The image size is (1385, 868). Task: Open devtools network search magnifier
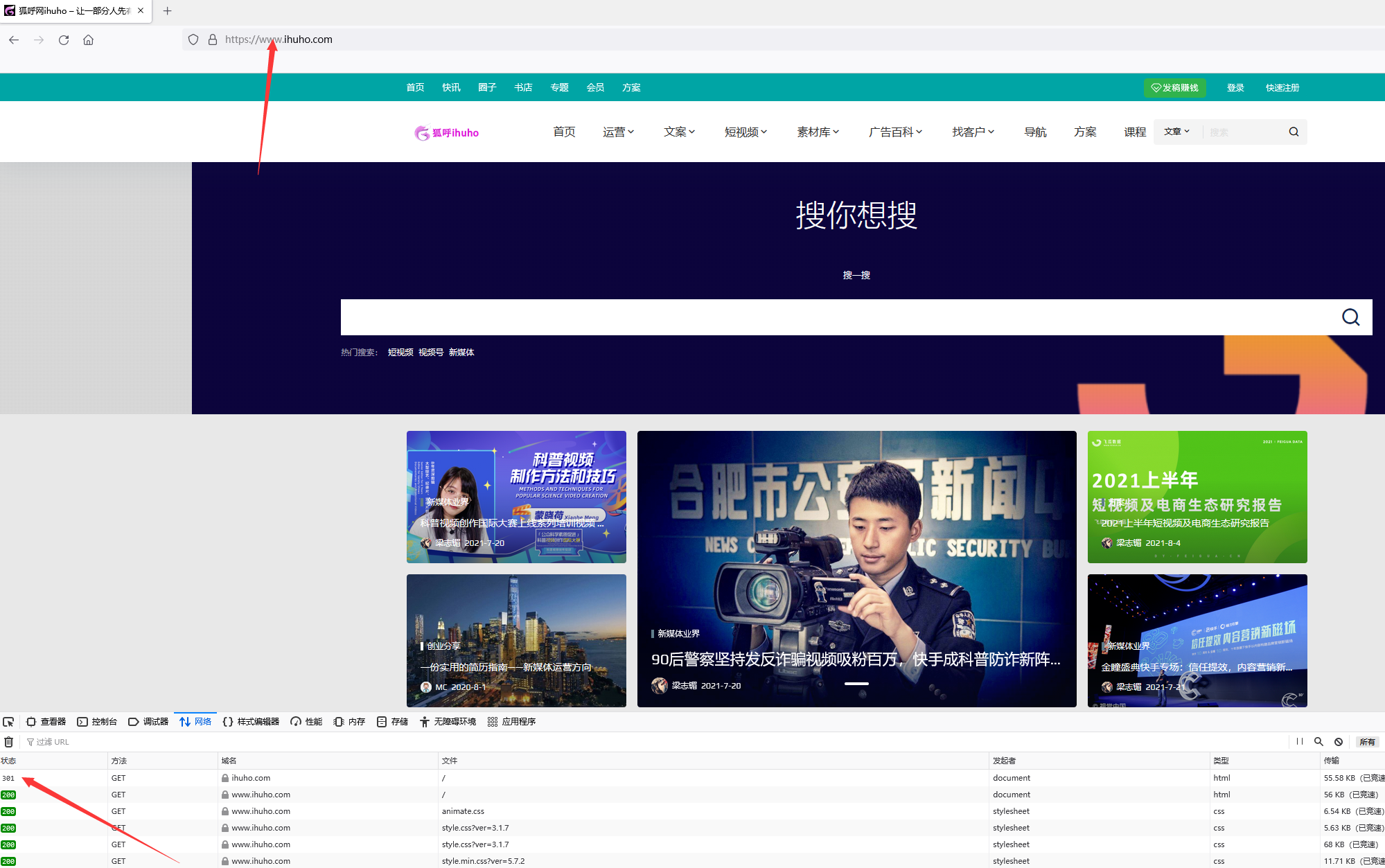1318,742
